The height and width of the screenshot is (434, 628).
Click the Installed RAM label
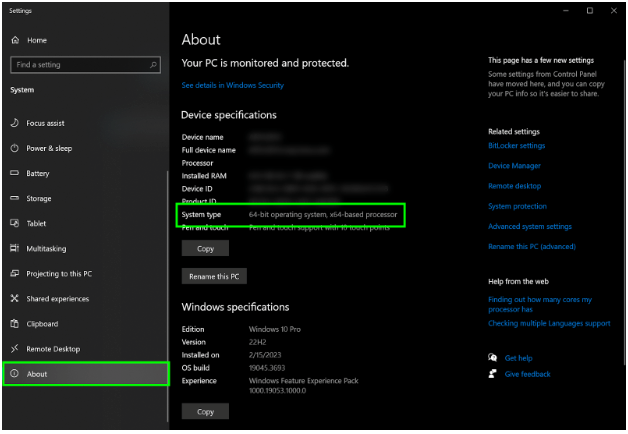(x=204, y=176)
